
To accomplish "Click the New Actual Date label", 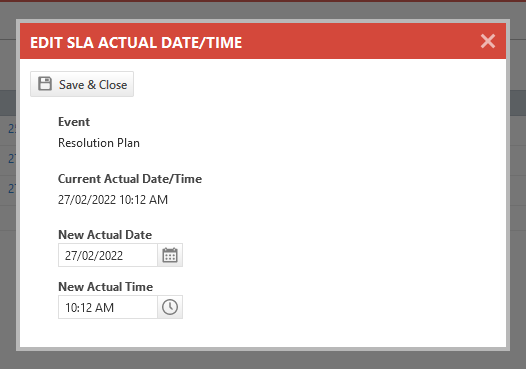I will pyautogui.click(x=105, y=235).
